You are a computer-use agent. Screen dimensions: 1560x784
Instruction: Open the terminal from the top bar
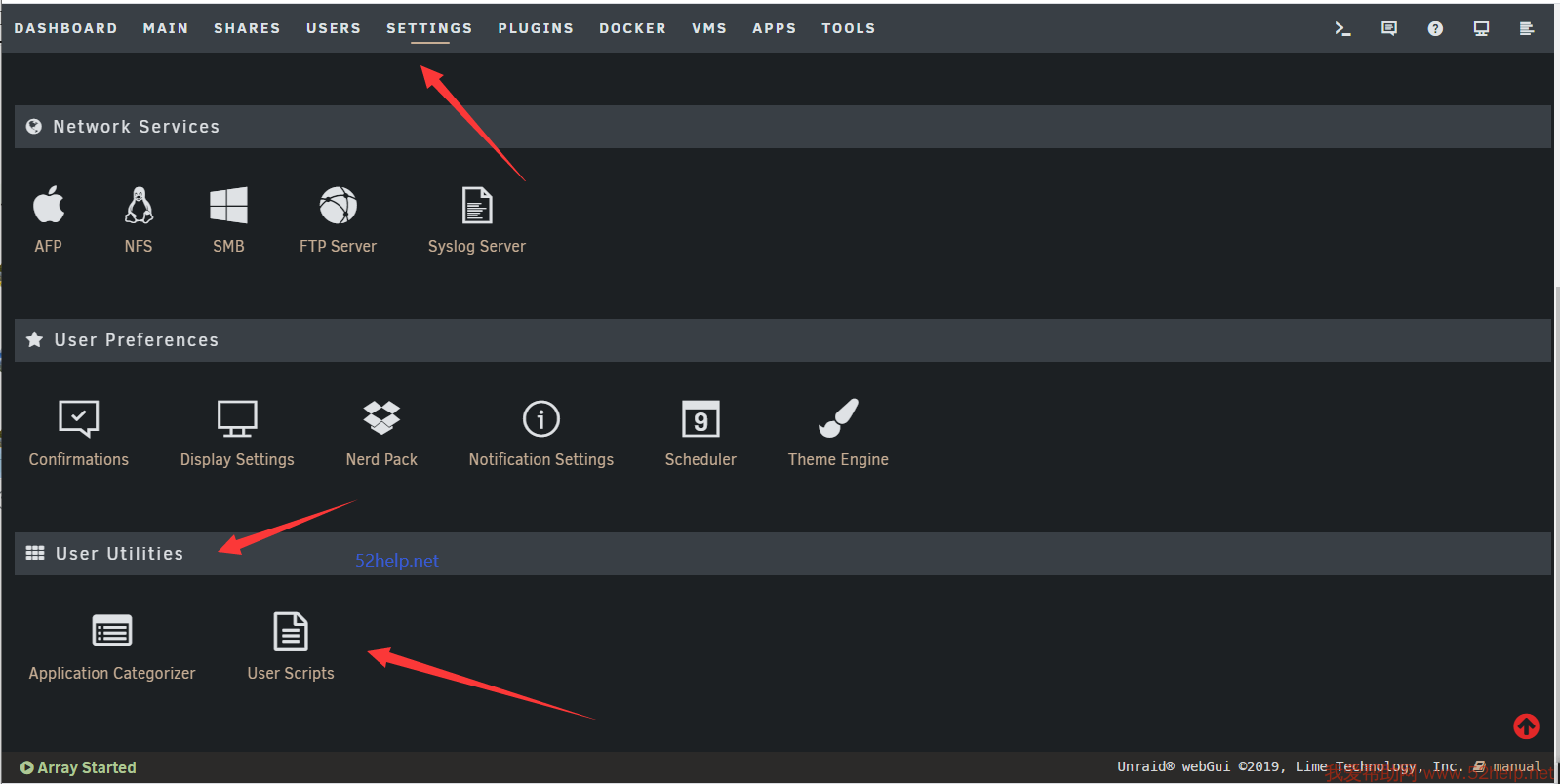[1342, 28]
